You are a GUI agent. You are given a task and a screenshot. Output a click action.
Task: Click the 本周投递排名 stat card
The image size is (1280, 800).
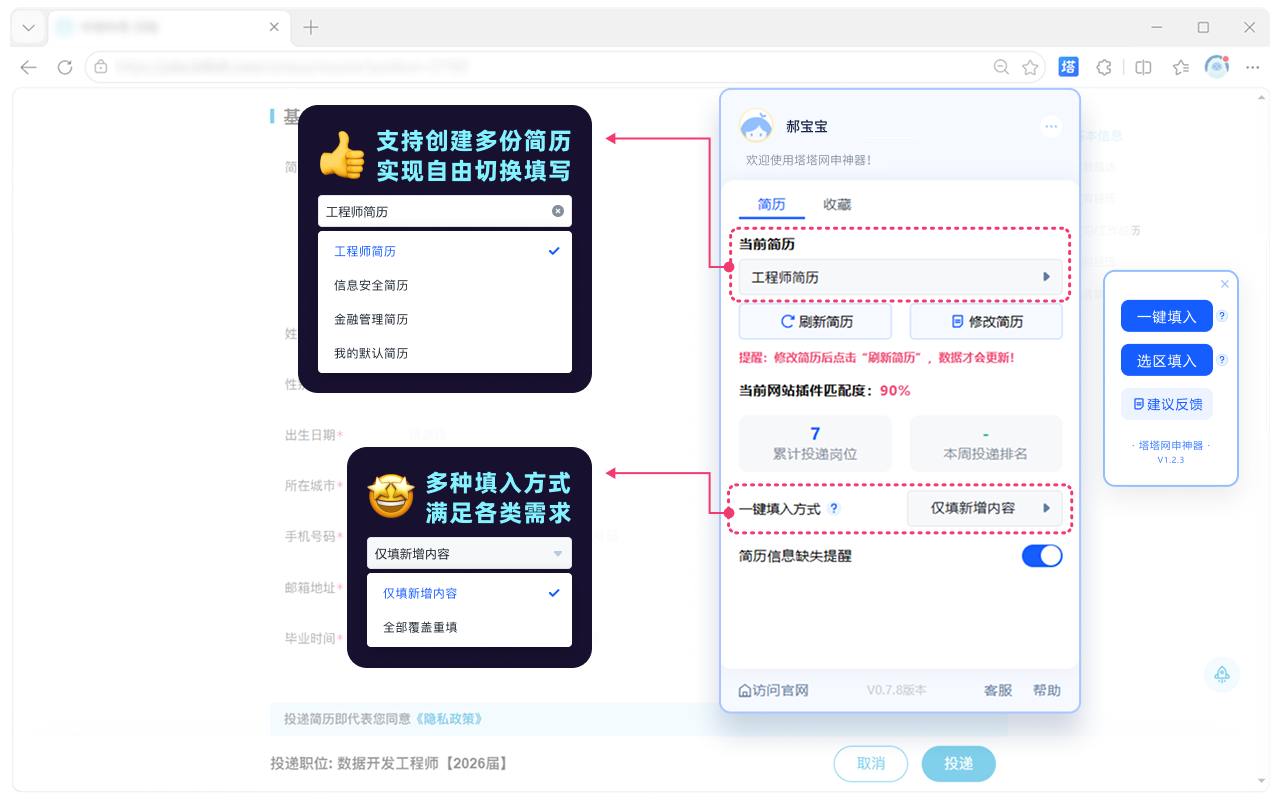click(986, 444)
